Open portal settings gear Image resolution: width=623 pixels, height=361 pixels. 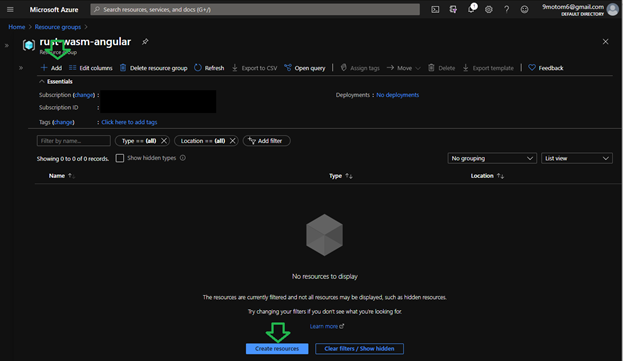point(489,10)
